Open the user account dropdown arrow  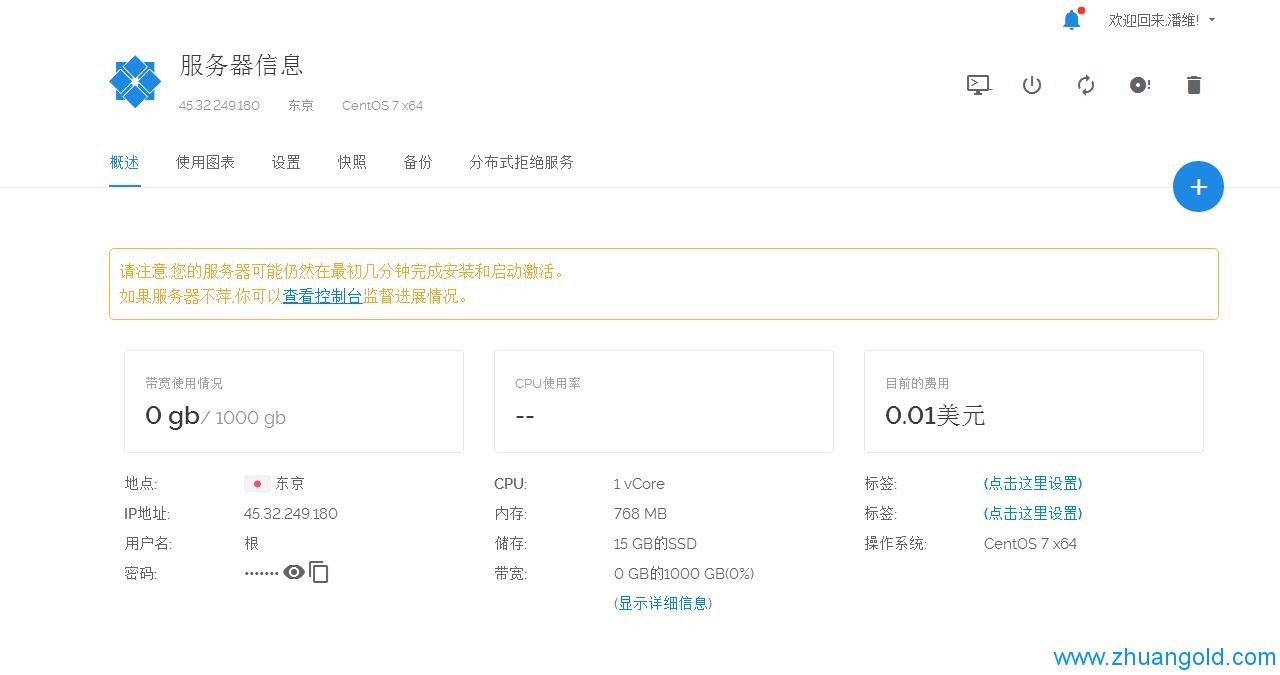(1211, 20)
